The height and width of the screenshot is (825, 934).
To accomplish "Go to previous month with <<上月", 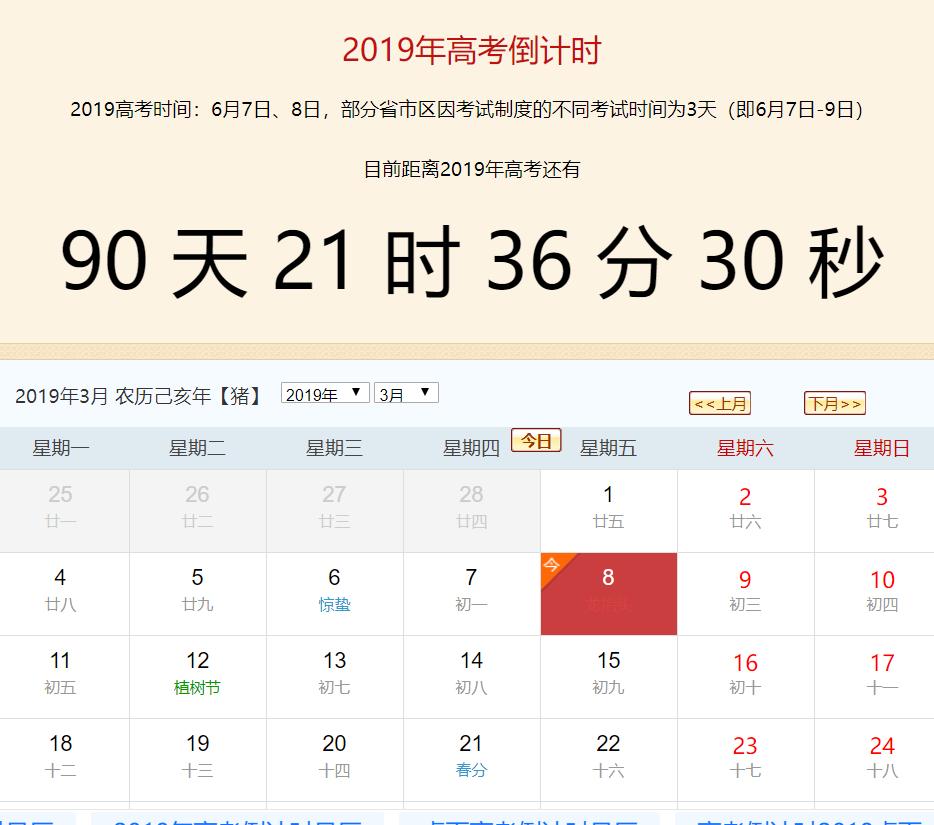I will pyautogui.click(x=720, y=403).
